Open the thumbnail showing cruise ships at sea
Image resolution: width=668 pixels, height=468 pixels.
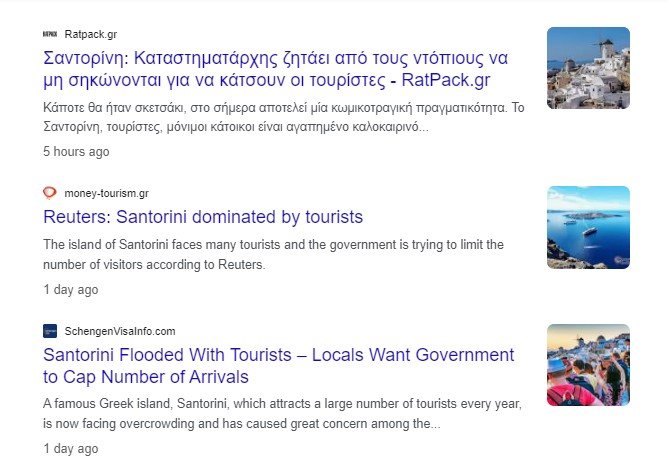coord(588,227)
